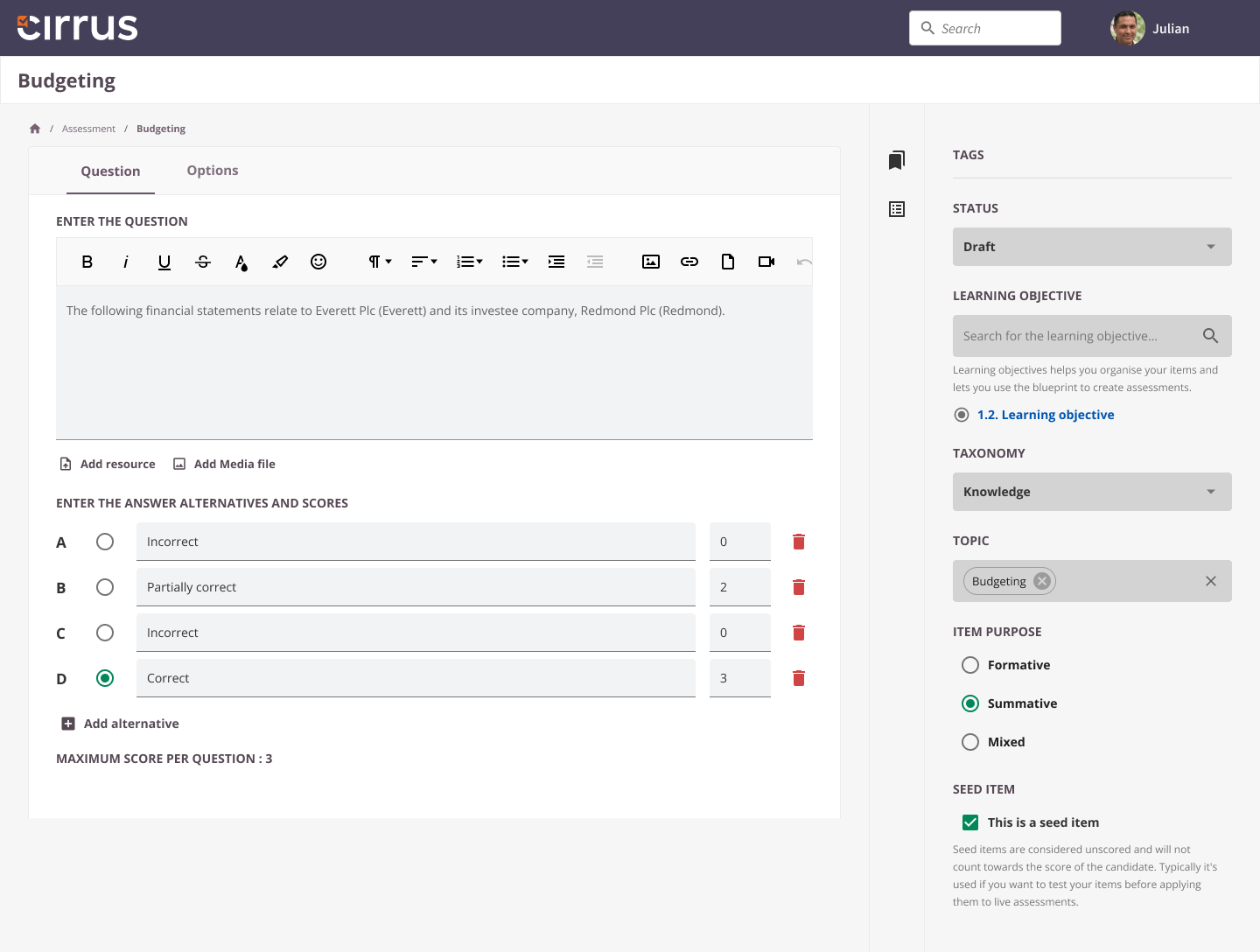Insert a hyperlink into the question text
1260x952 pixels.
pos(689,262)
